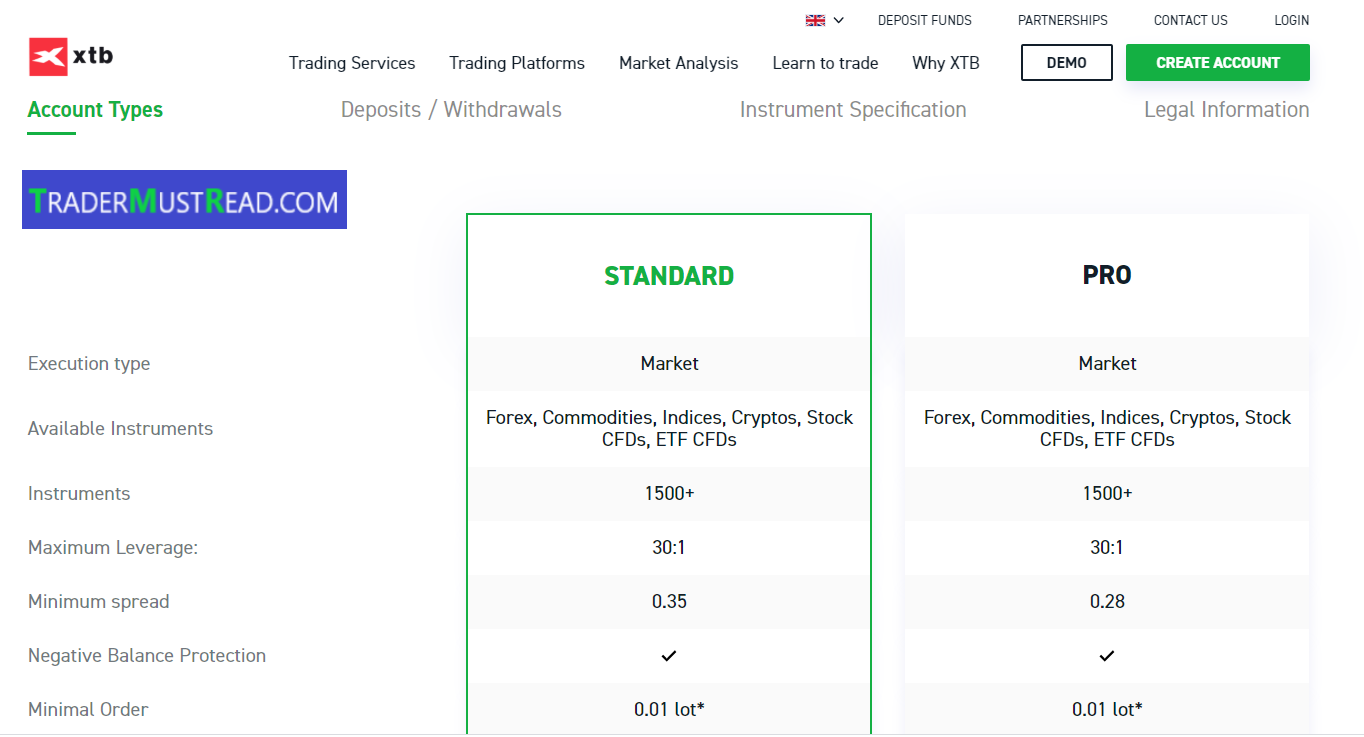The image size is (1364, 737).
Task: Click Standard 30:1 leverage value
Action: (669, 548)
